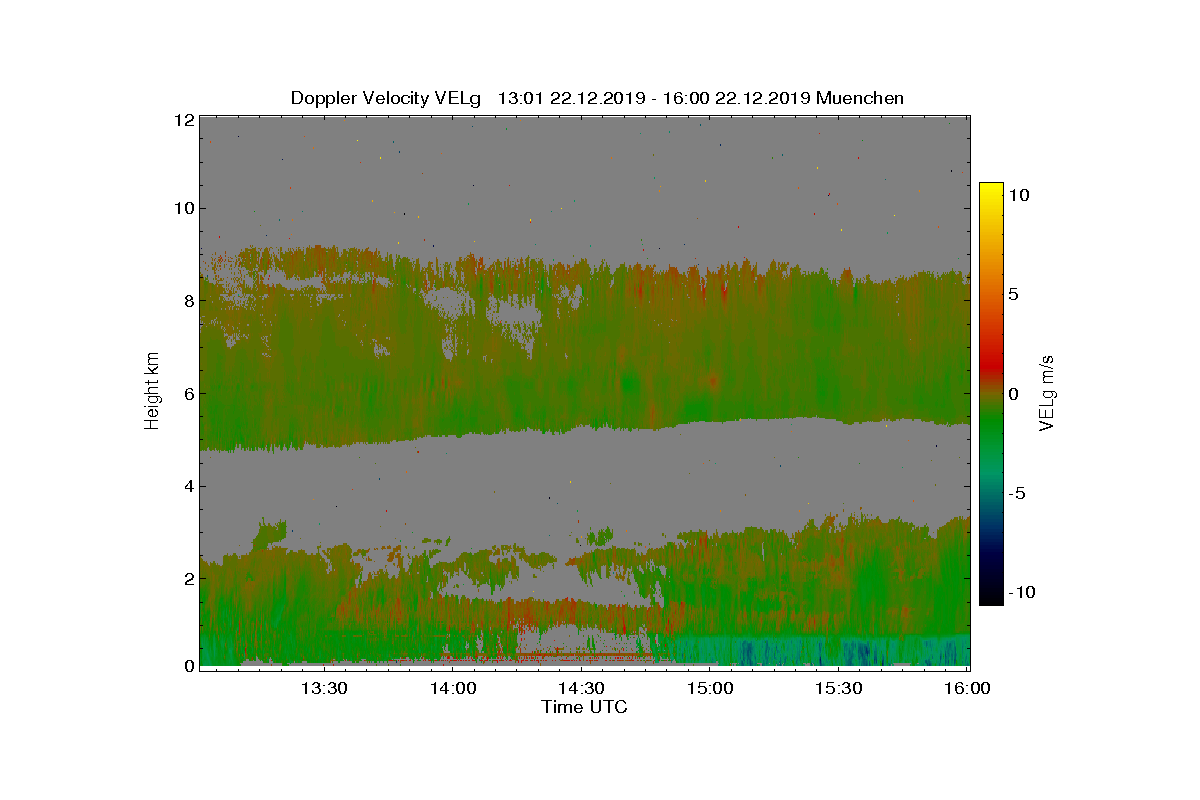Click the colorbar tick label -5
The height and width of the screenshot is (800, 1200).
coord(1016,493)
